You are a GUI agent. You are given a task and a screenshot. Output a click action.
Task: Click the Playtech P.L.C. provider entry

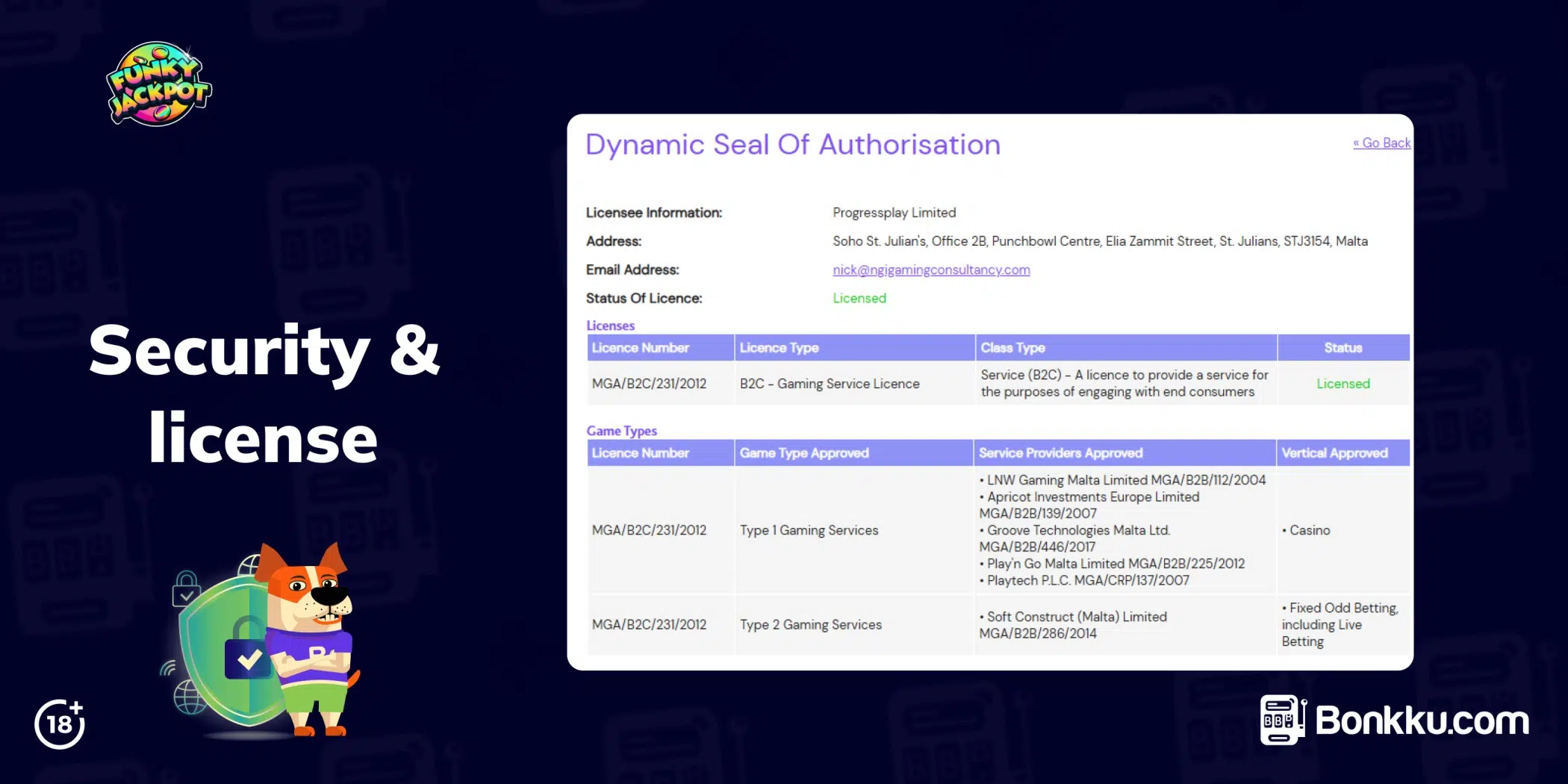[x=1084, y=580]
